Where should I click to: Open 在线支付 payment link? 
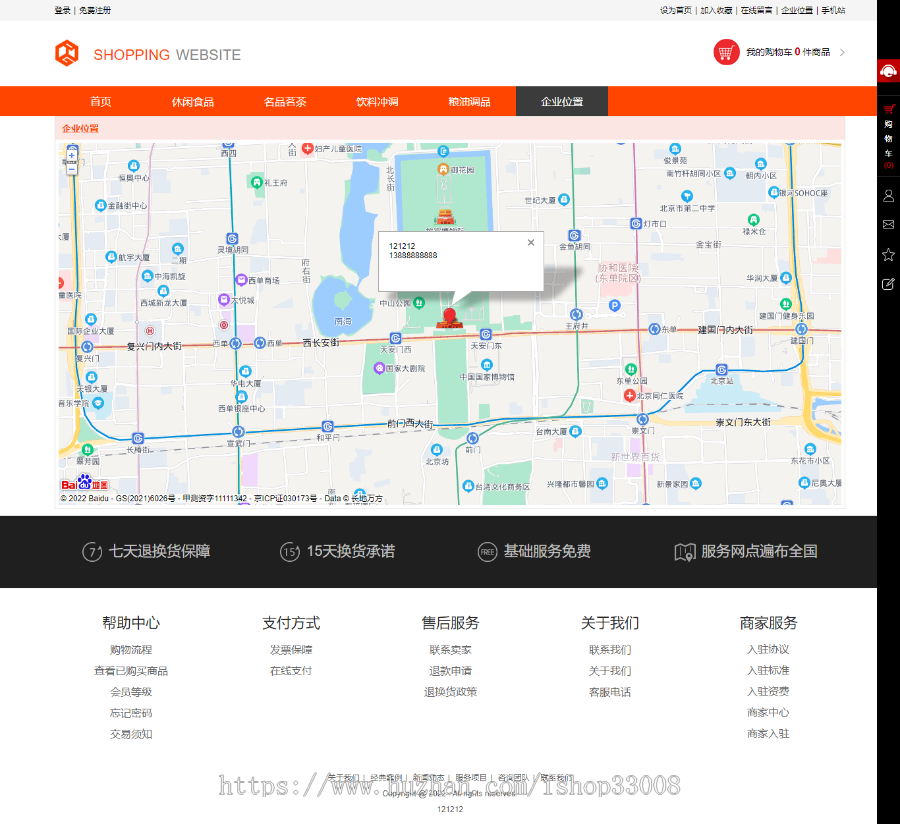(x=291, y=671)
